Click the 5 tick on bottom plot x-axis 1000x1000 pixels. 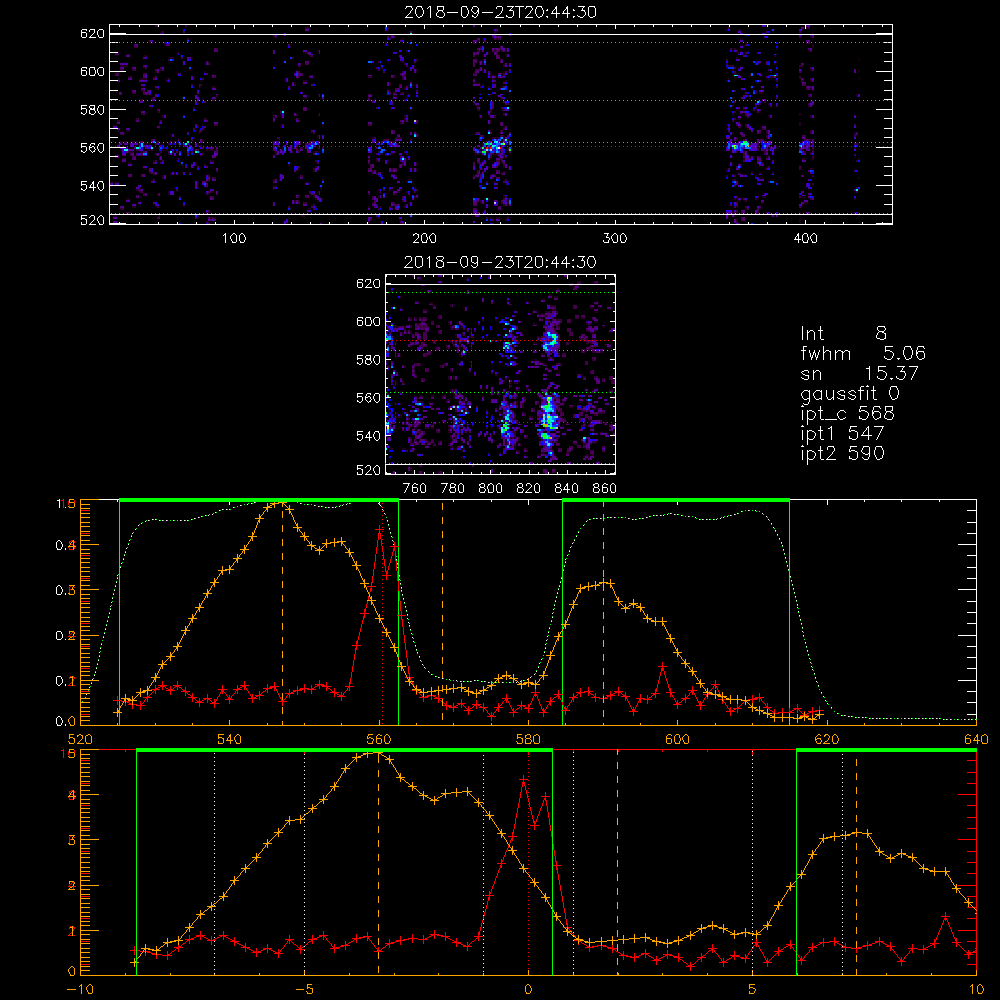point(753,990)
